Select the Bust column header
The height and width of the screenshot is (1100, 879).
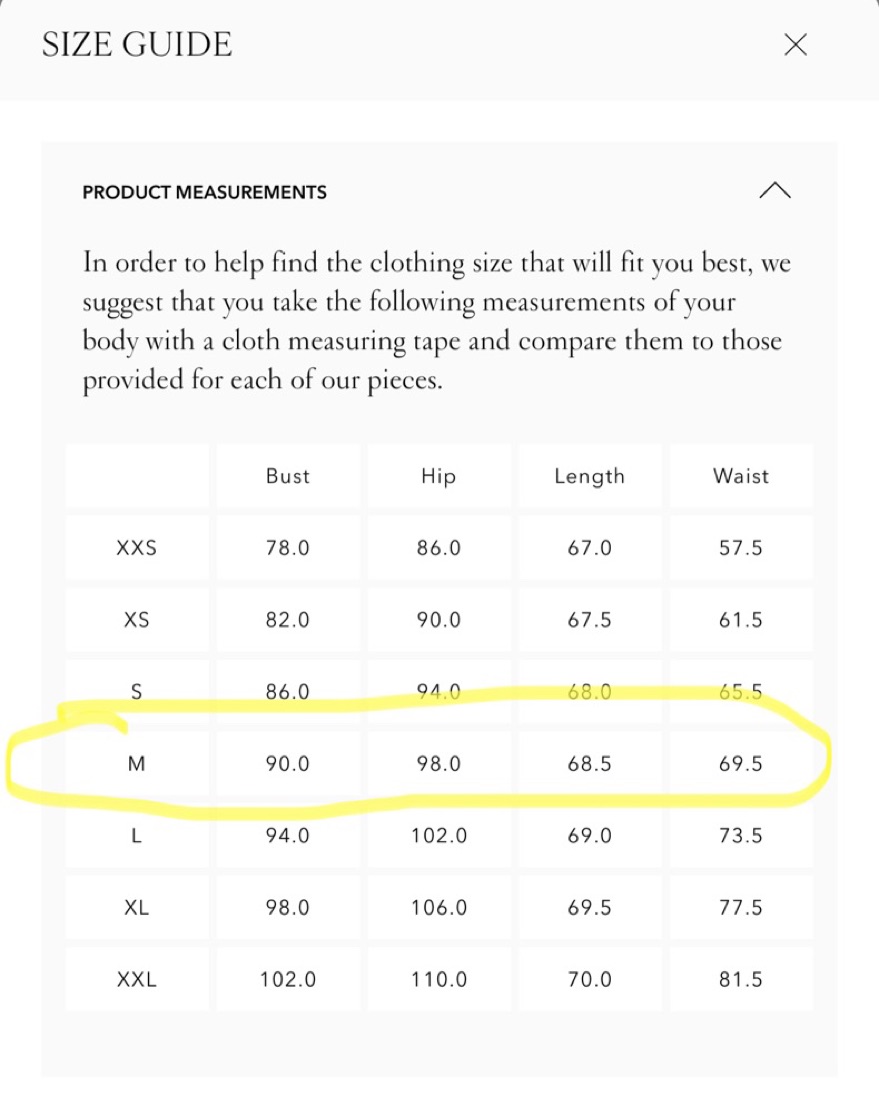pyautogui.click(x=288, y=476)
